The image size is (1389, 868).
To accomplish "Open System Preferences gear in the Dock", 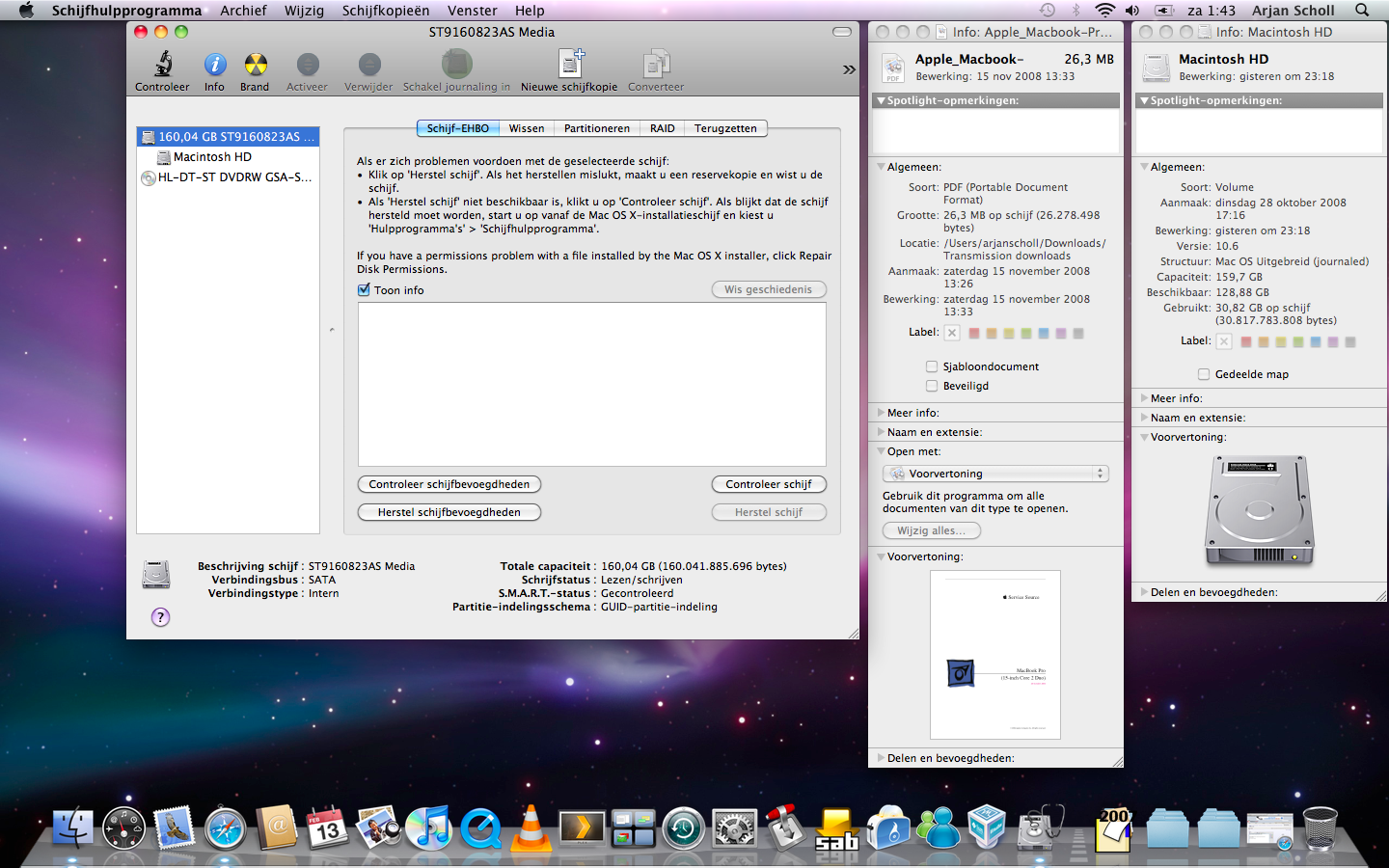I will 734,827.
